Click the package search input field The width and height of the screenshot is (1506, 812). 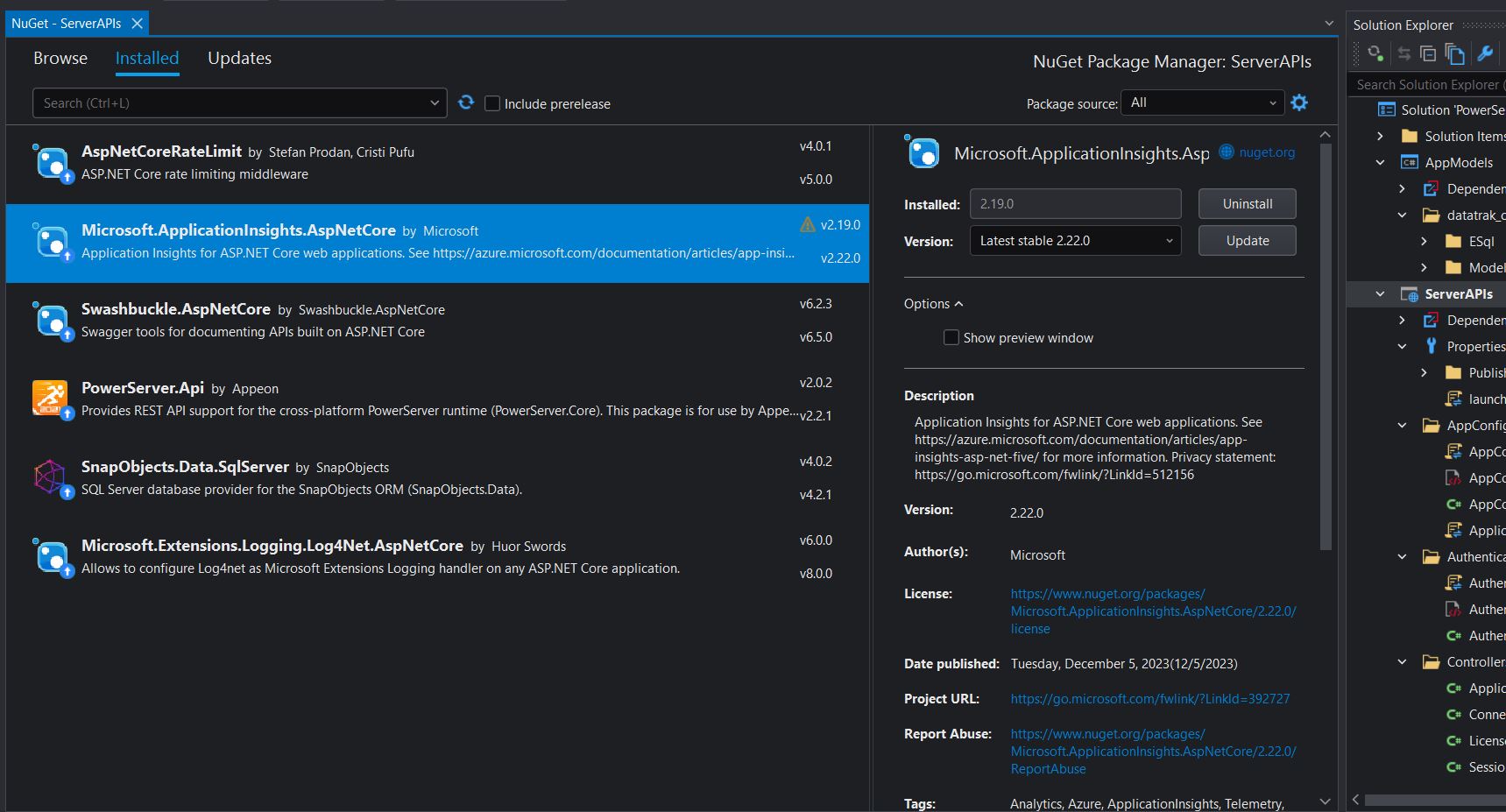(230, 103)
